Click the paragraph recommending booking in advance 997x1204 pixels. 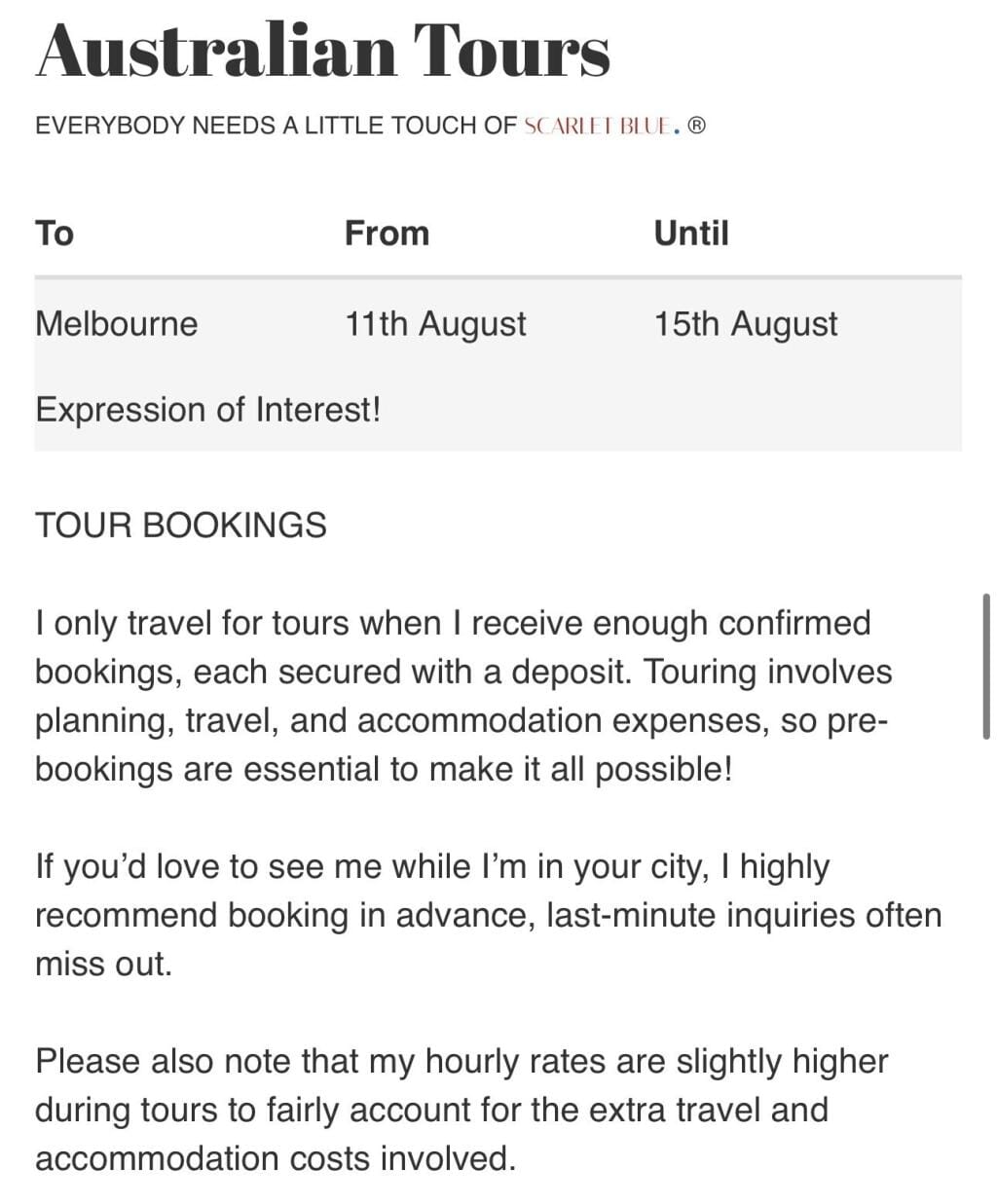pyautogui.click(x=488, y=915)
